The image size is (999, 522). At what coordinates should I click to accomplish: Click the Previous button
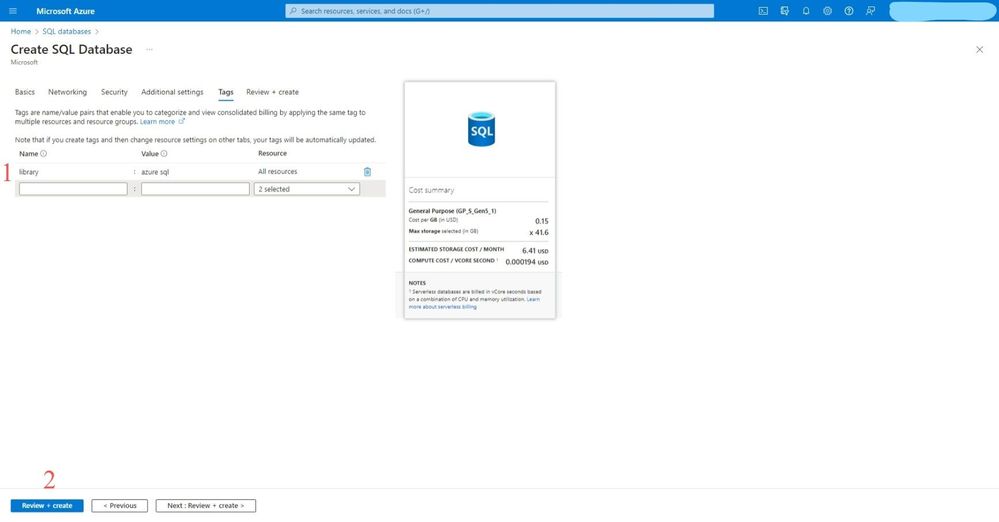(x=120, y=505)
